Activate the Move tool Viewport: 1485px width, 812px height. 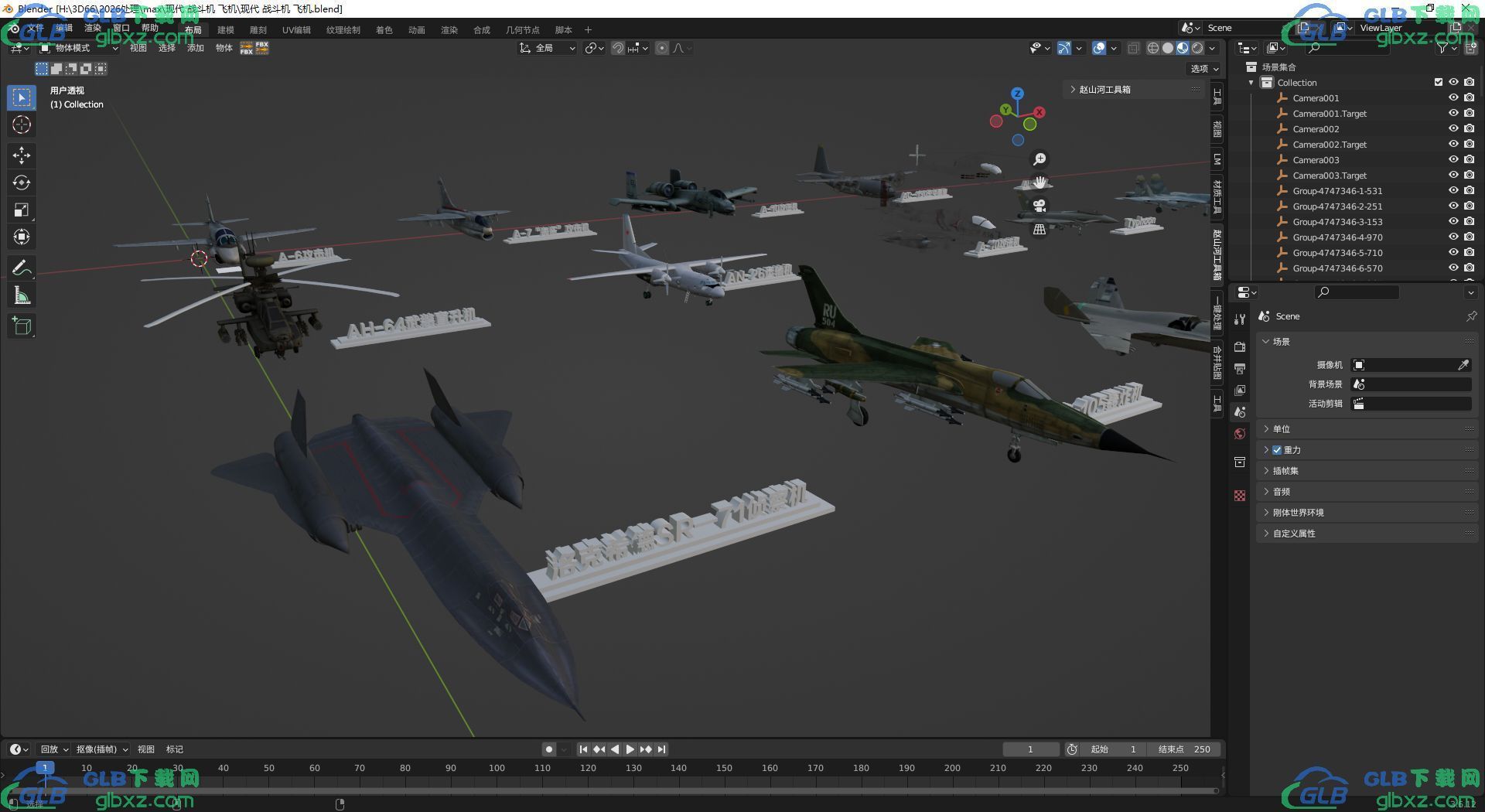tap(22, 155)
